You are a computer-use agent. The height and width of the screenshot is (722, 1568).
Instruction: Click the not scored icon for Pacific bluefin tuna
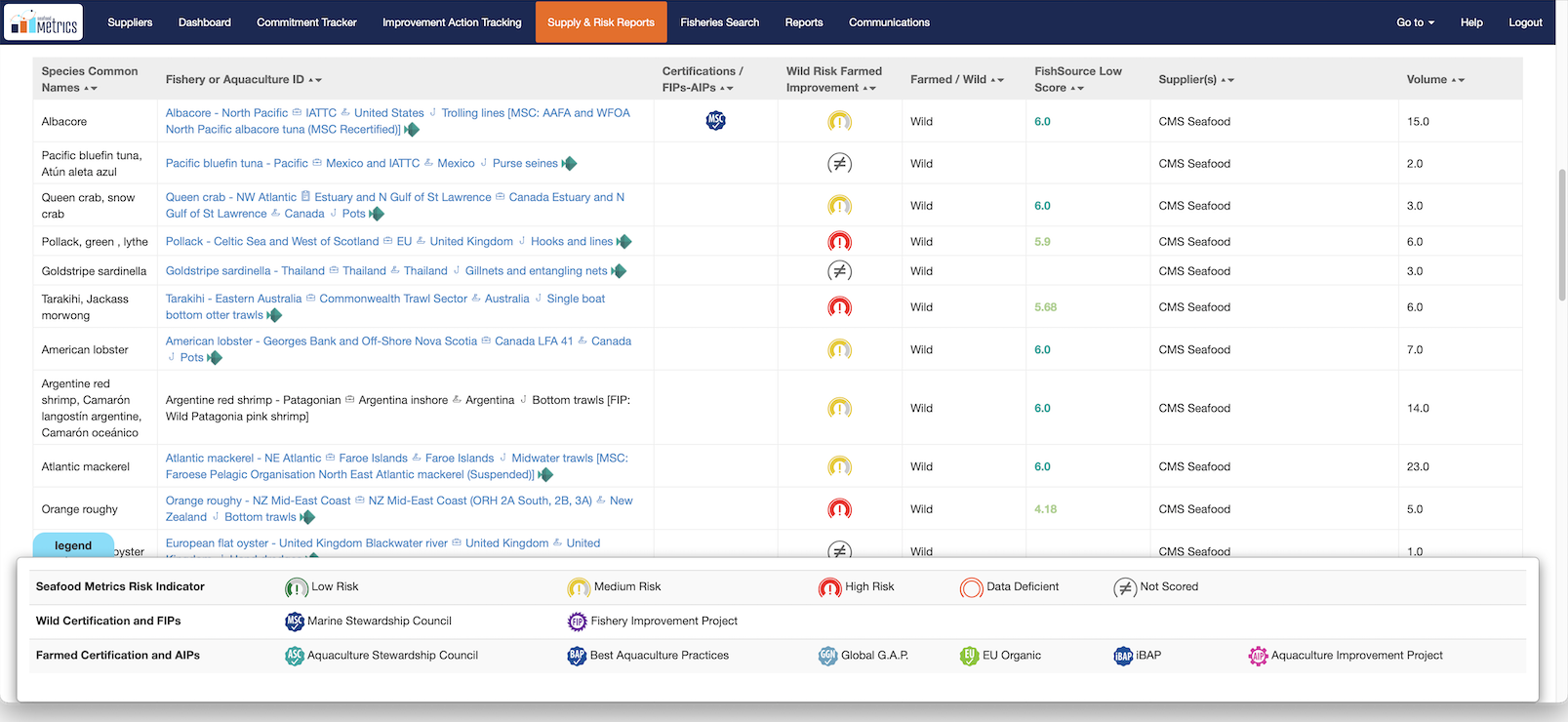click(x=839, y=164)
